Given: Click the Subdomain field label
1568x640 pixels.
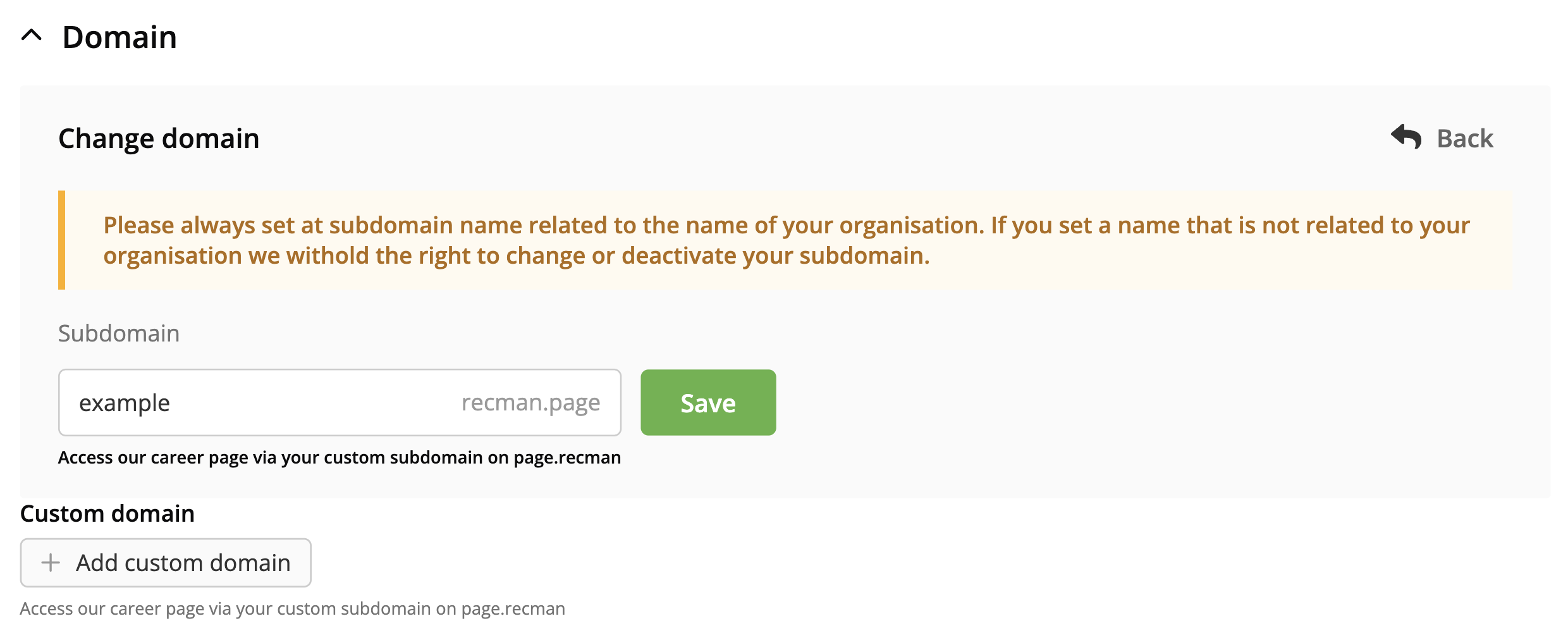Looking at the screenshot, I should pyautogui.click(x=119, y=333).
